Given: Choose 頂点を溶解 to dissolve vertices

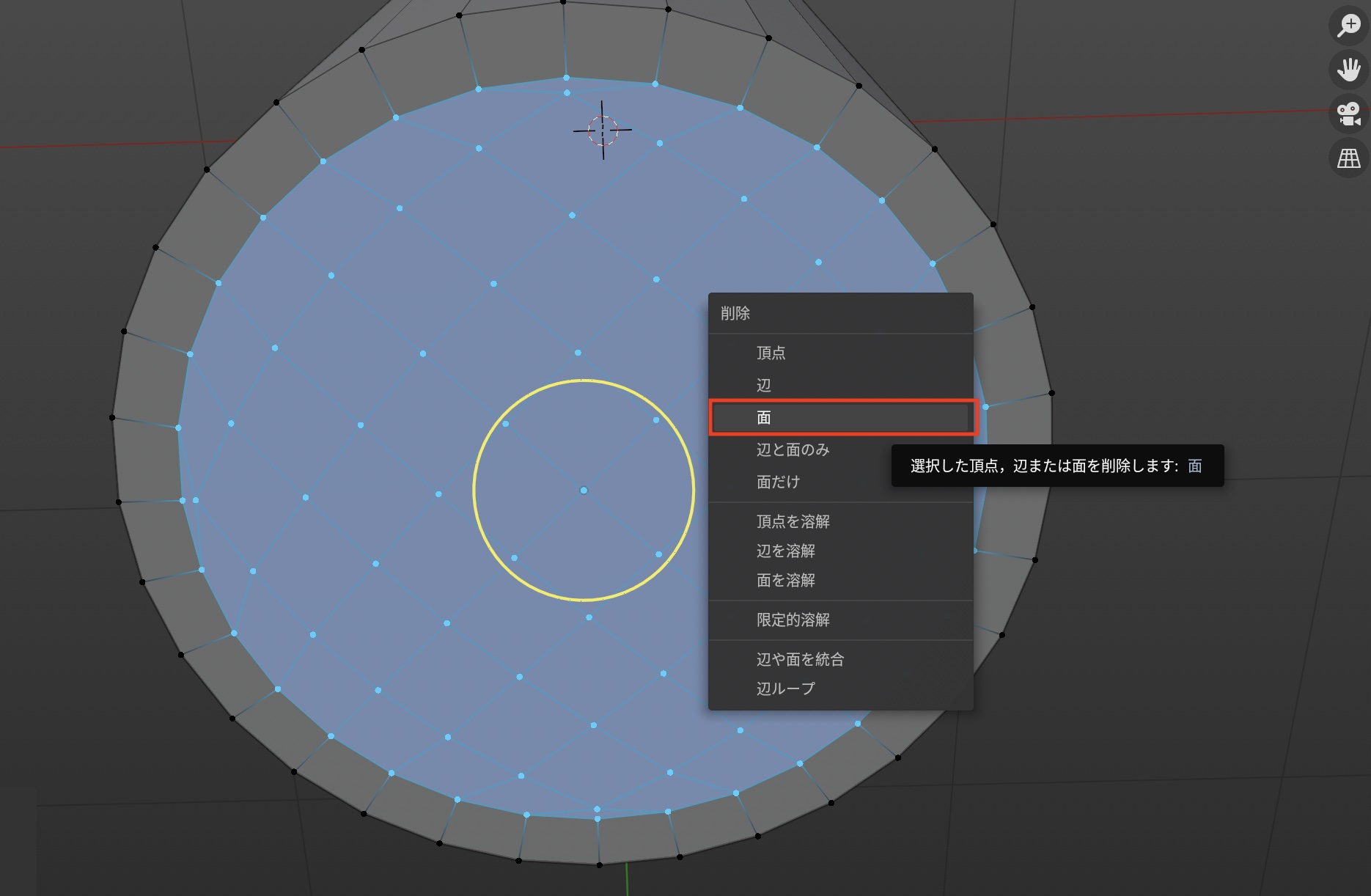Looking at the screenshot, I should [793, 521].
